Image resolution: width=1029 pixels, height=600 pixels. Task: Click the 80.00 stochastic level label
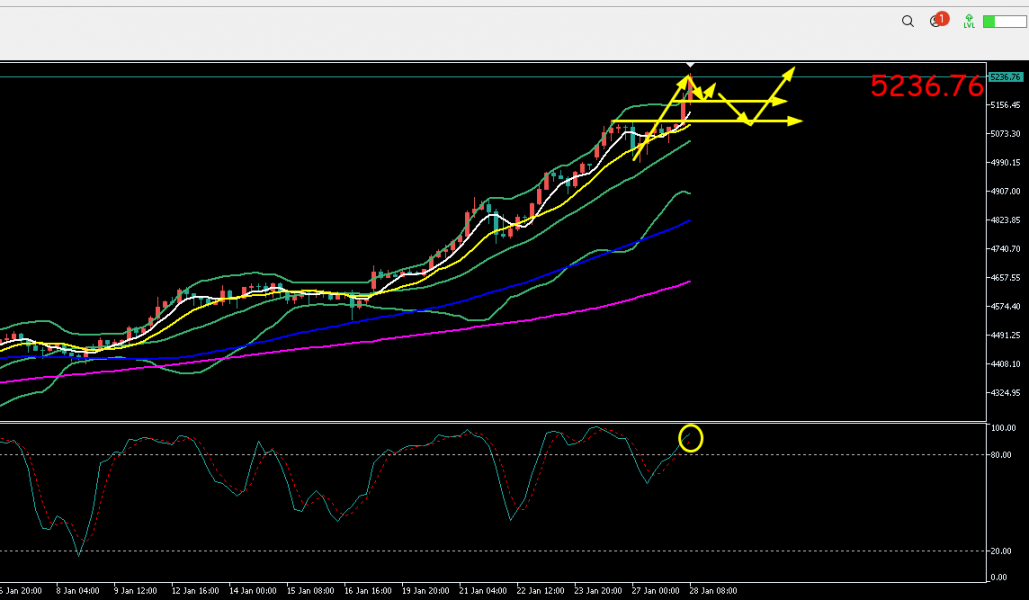coord(1002,455)
